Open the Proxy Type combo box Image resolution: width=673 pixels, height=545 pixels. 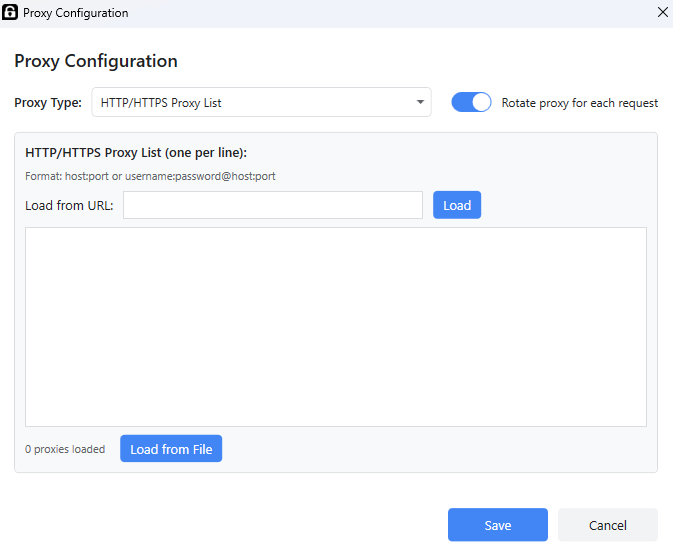coord(260,102)
